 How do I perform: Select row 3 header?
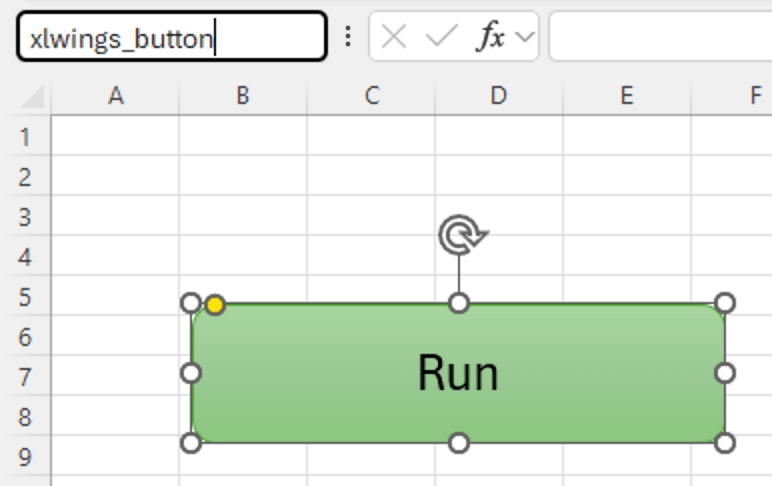25,217
